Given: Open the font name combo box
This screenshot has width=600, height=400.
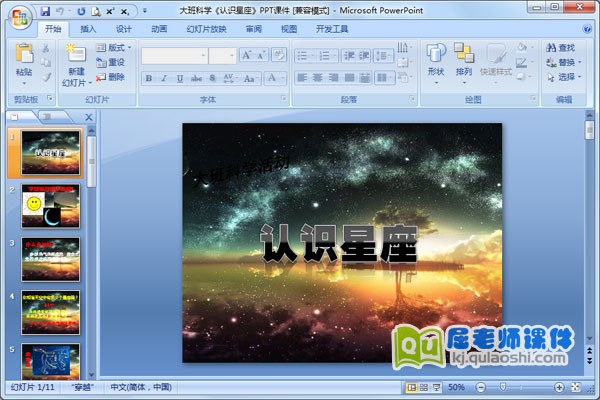Looking at the screenshot, I should 174,56.
